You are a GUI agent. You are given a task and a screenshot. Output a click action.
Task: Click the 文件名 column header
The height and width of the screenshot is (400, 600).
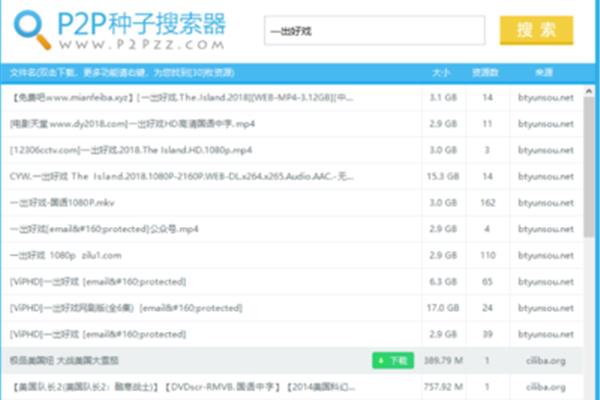pyautogui.click(x=122, y=73)
